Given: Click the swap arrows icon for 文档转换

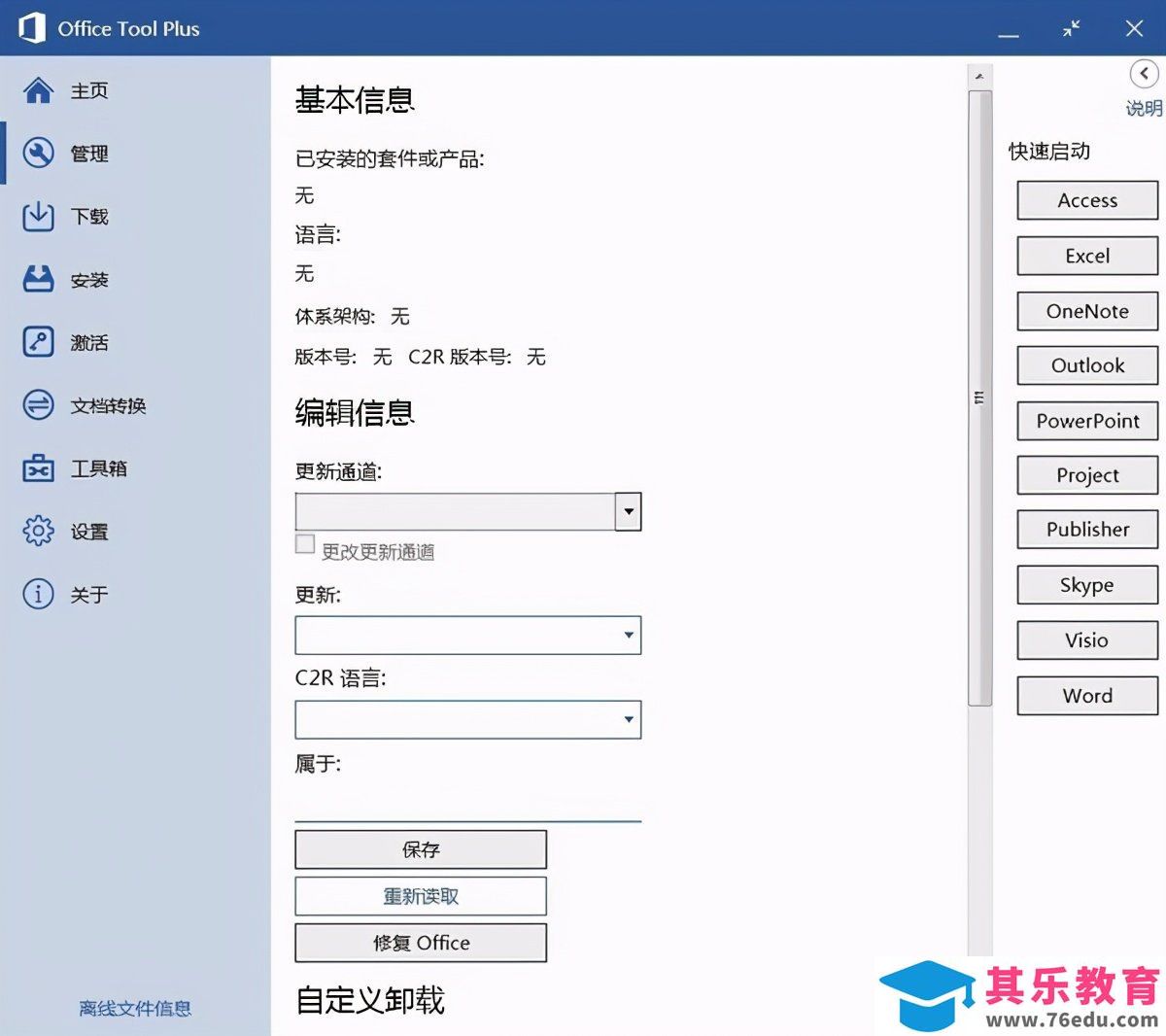Looking at the screenshot, I should 38,405.
